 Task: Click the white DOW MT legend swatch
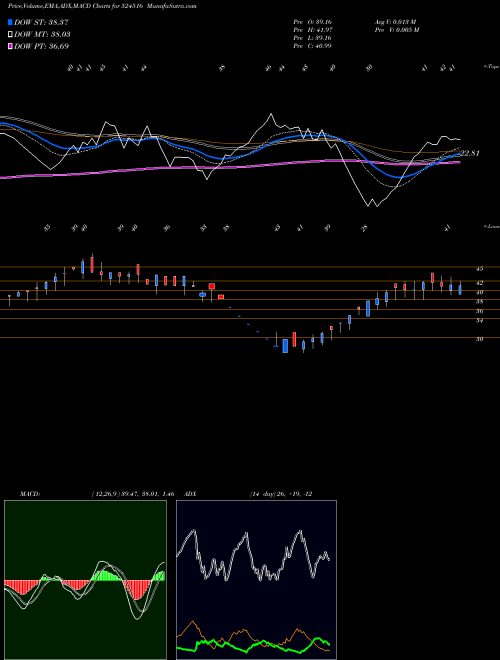pyautogui.click(x=10, y=35)
